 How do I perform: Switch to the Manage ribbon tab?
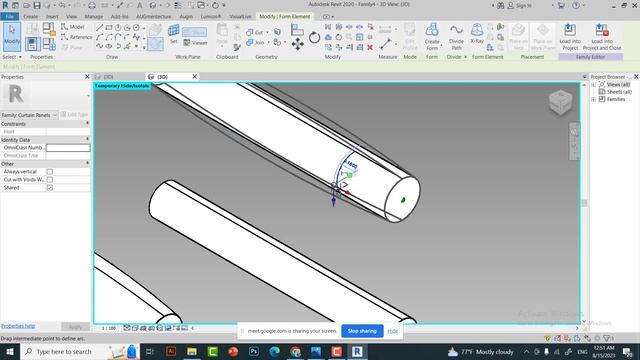[94, 16]
